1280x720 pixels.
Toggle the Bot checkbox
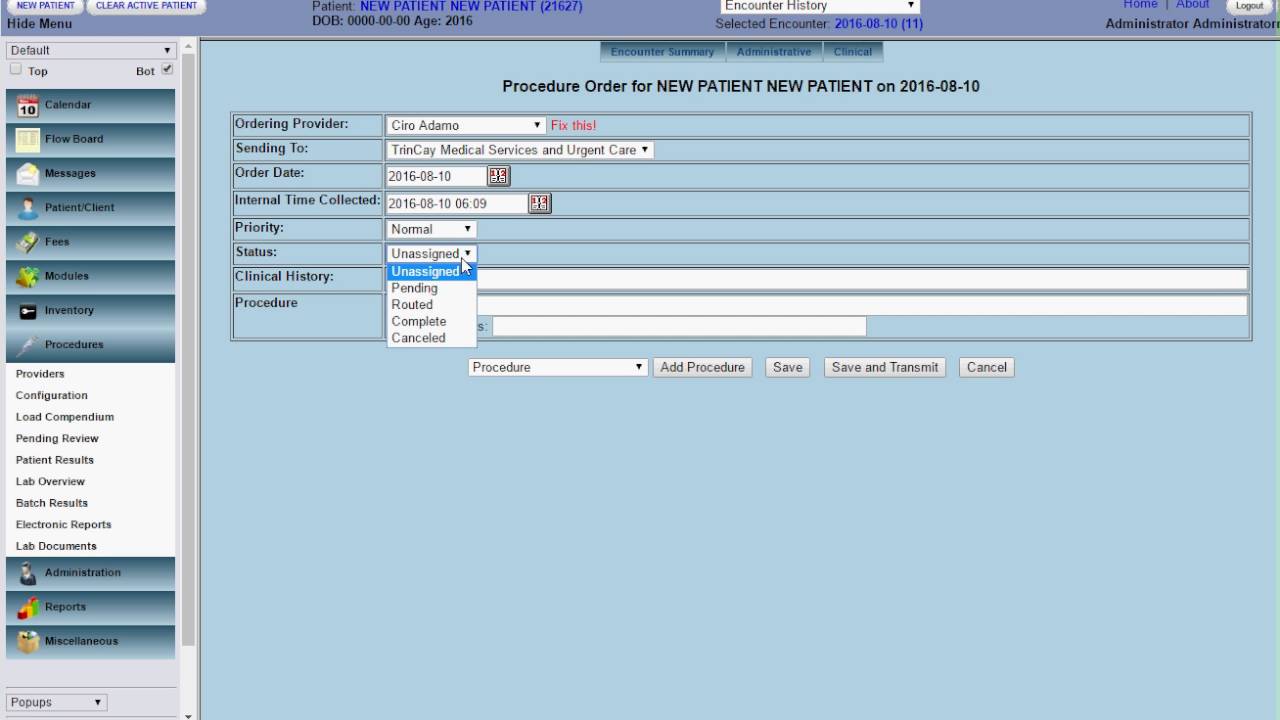point(167,70)
